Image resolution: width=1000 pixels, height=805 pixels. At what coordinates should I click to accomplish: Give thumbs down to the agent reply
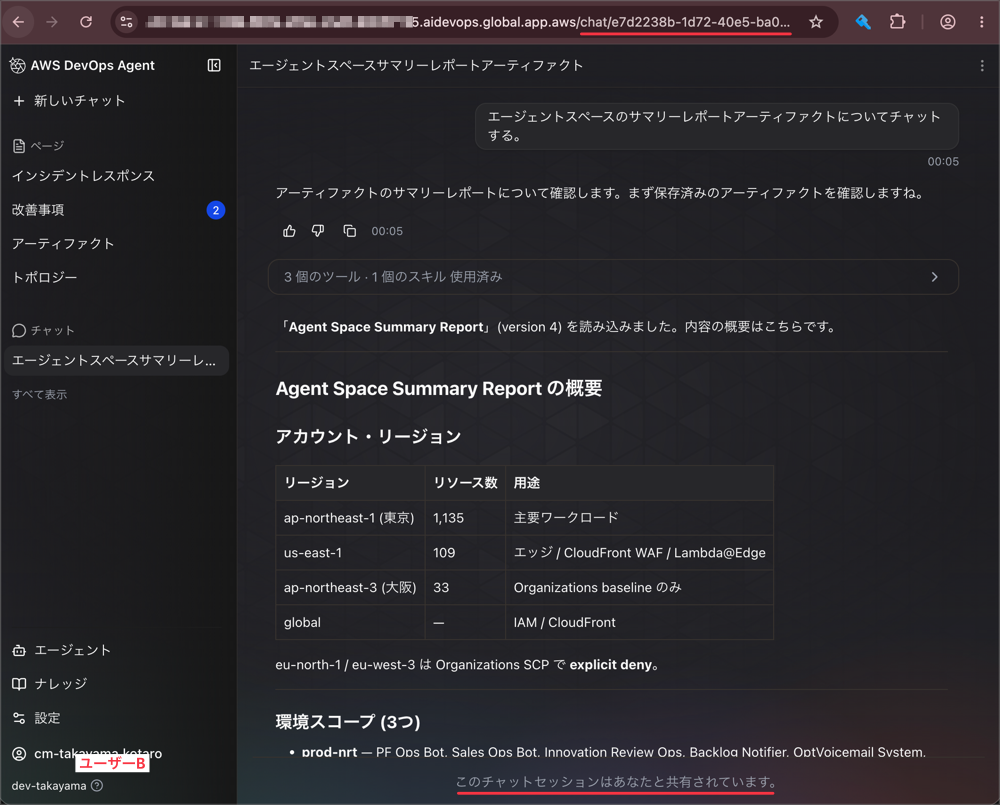click(318, 231)
